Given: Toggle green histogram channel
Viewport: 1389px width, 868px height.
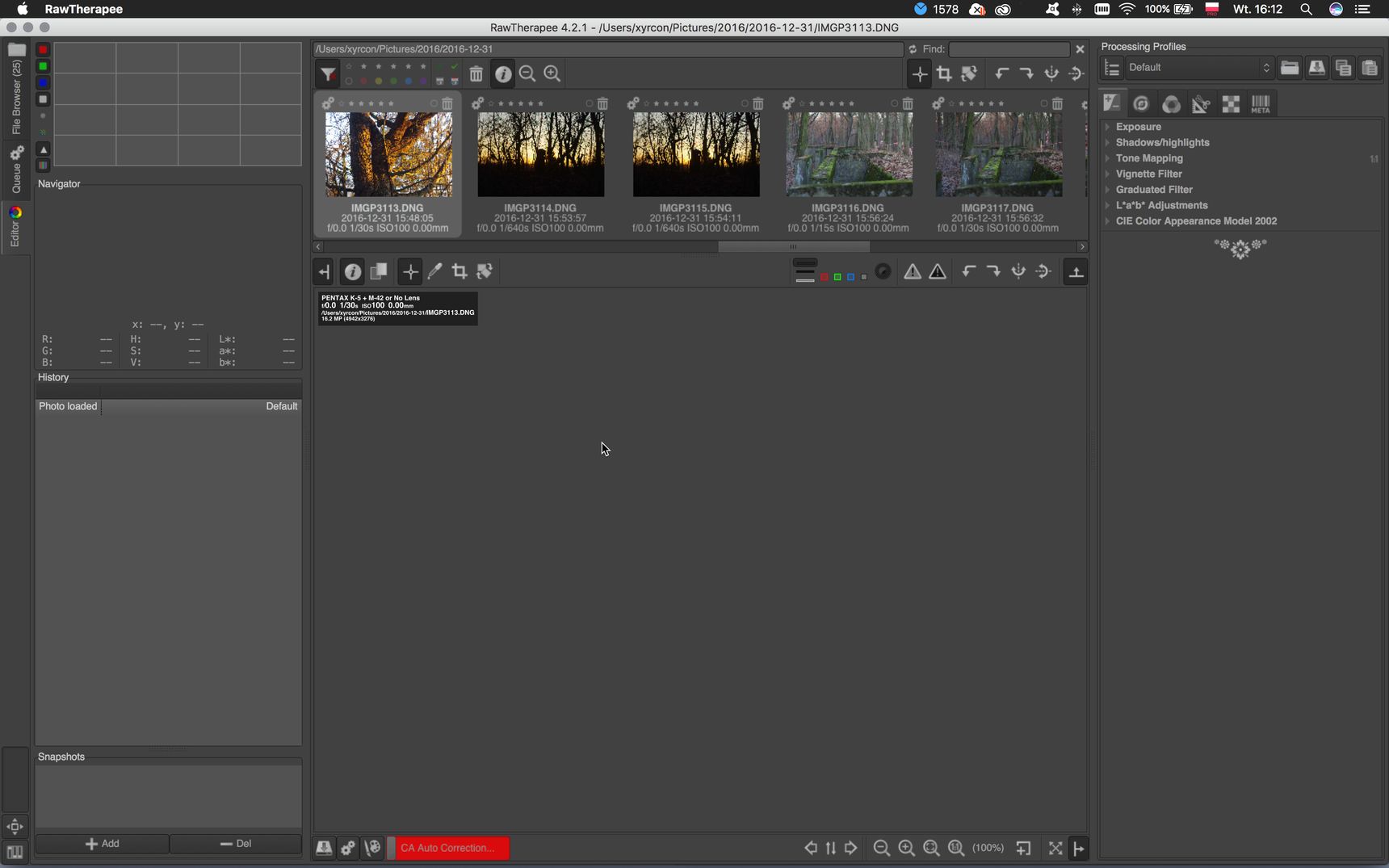Looking at the screenshot, I should (44, 66).
